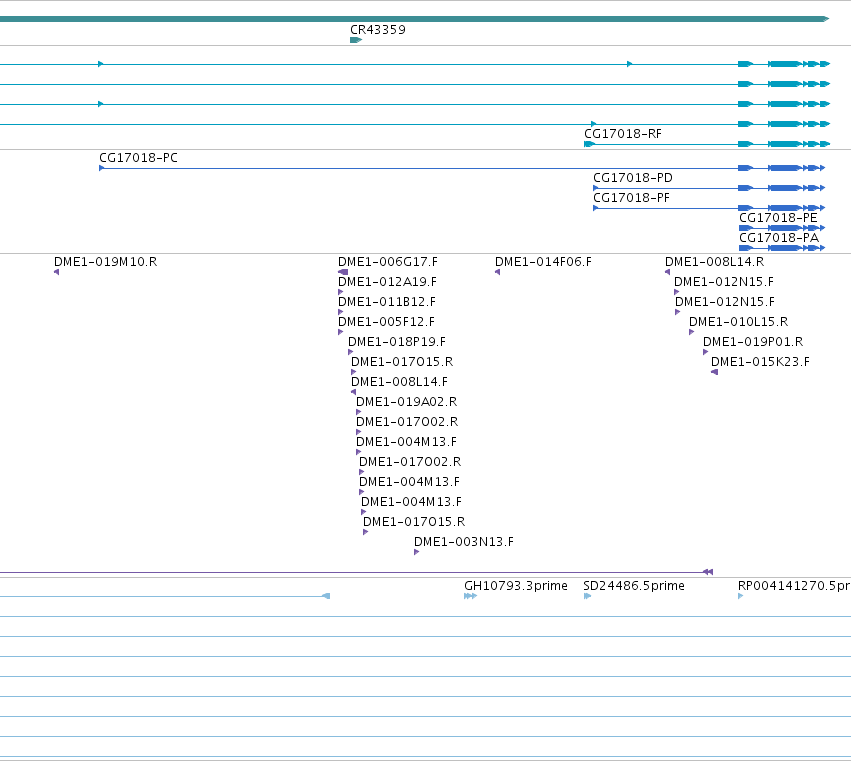This screenshot has width=851, height=761.
Task: Select the DME1-018P19.F feature label
Action: pyautogui.click(x=397, y=342)
